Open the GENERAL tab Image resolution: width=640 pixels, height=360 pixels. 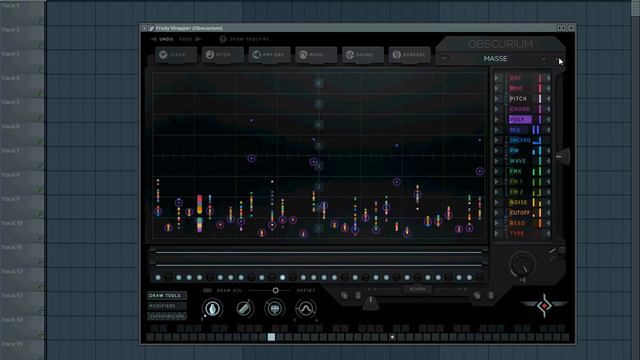point(409,55)
